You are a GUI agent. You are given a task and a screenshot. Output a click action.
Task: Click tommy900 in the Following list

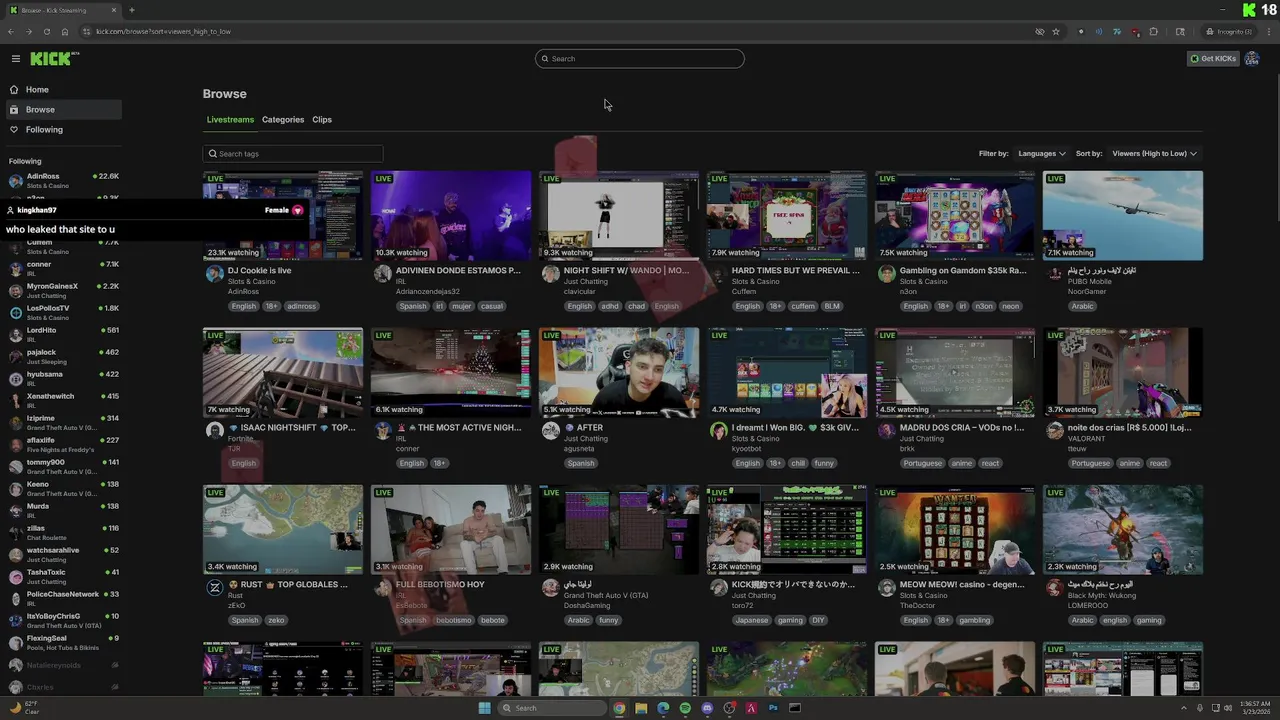(x=63, y=467)
